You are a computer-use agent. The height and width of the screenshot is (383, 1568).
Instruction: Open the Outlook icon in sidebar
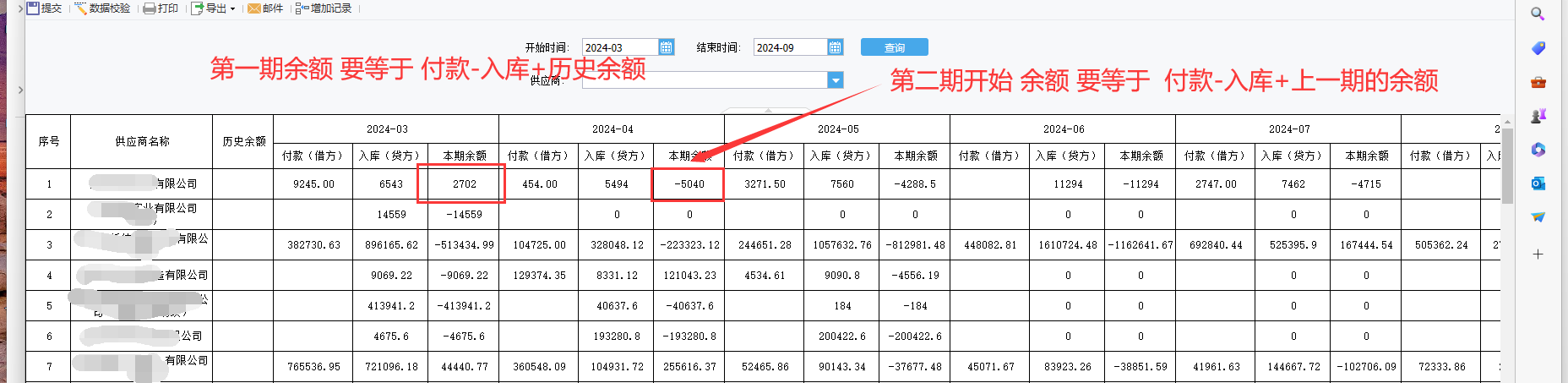(1538, 183)
